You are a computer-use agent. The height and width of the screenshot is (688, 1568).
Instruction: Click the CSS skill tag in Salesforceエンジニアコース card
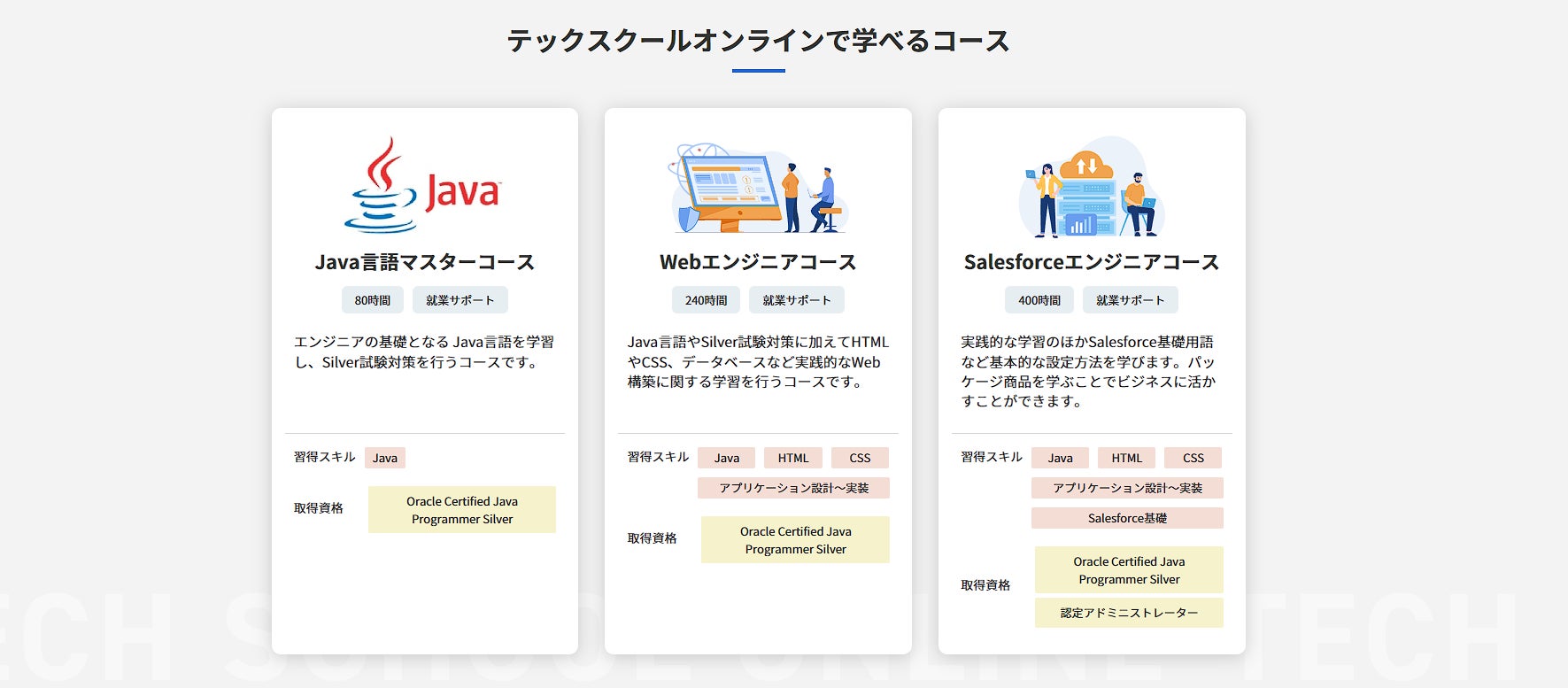point(1193,458)
